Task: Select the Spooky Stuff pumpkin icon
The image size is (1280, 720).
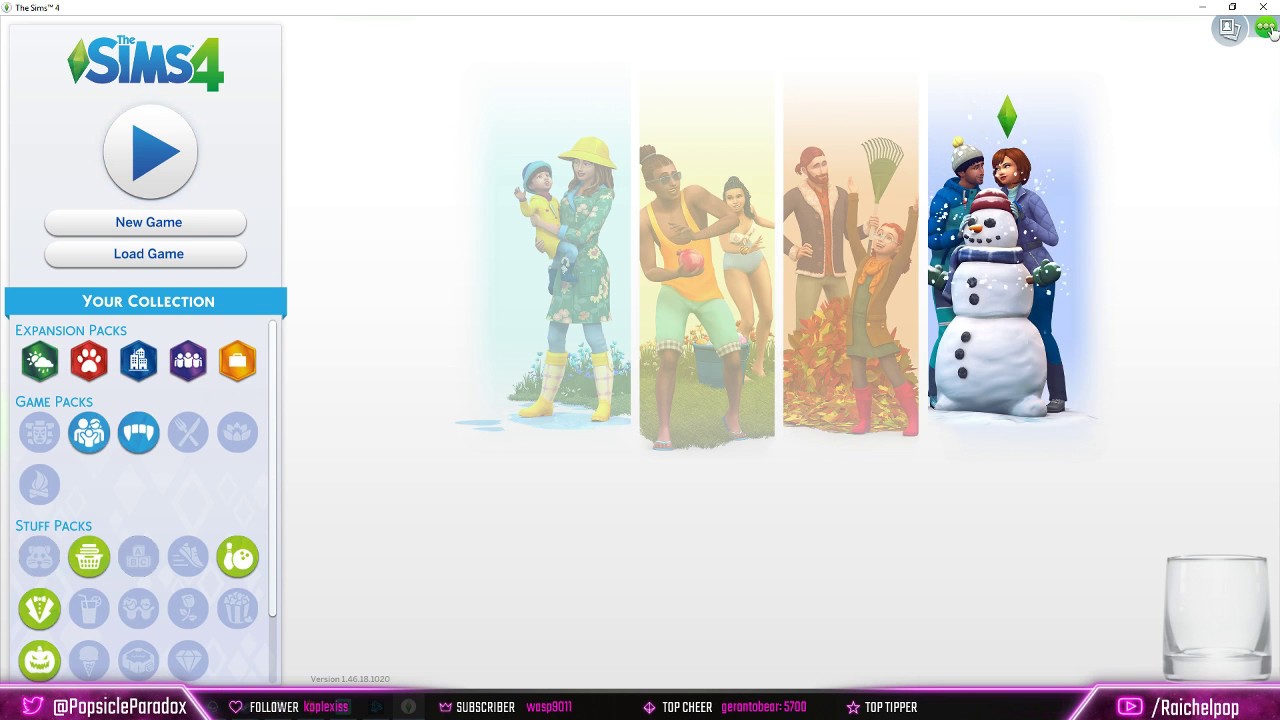Action: 40,661
